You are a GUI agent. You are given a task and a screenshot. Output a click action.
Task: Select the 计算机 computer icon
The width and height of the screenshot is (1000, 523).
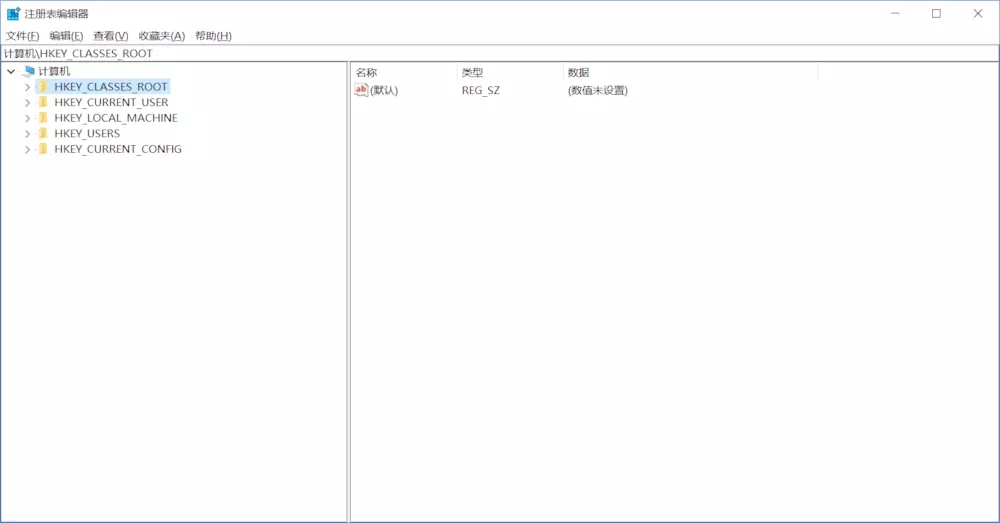(29, 71)
